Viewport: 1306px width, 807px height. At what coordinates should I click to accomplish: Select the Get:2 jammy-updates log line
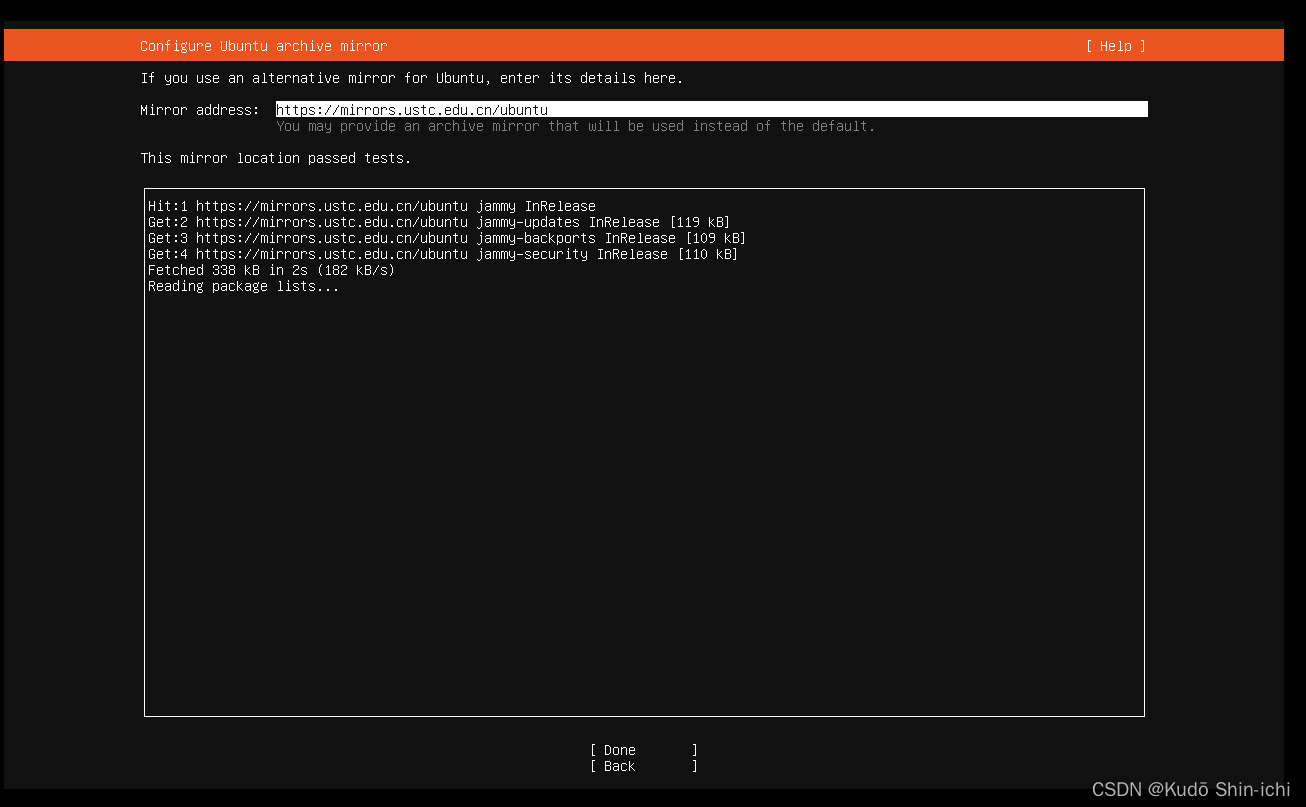(x=438, y=222)
